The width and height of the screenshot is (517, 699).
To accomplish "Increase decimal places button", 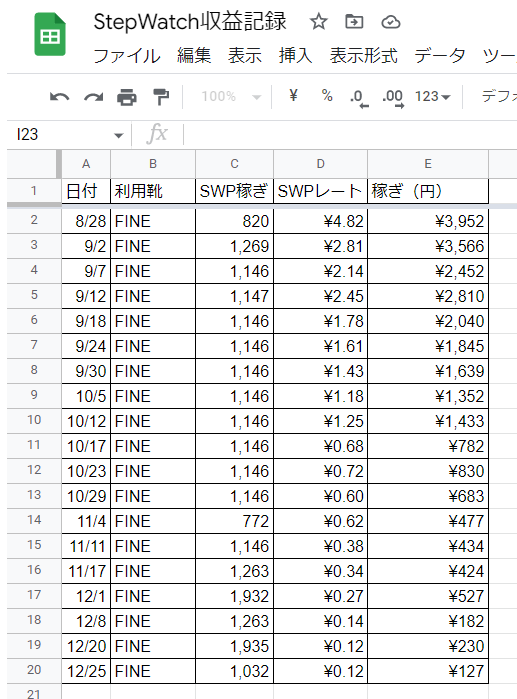I will coord(393,98).
